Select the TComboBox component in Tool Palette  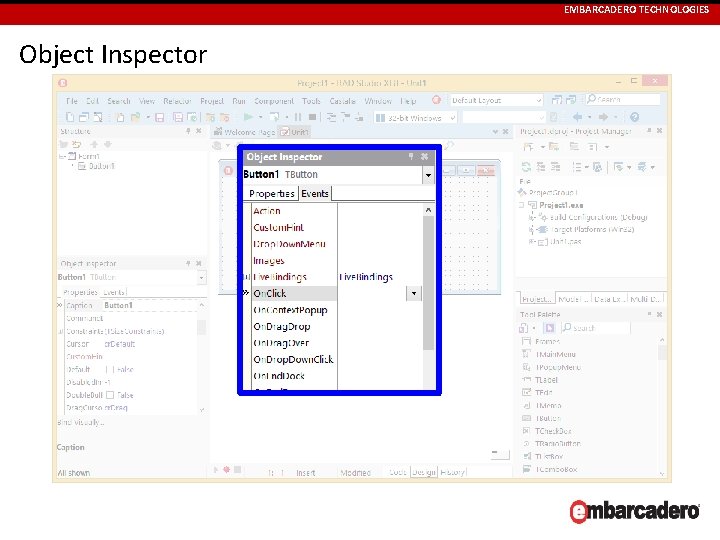[550, 469]
